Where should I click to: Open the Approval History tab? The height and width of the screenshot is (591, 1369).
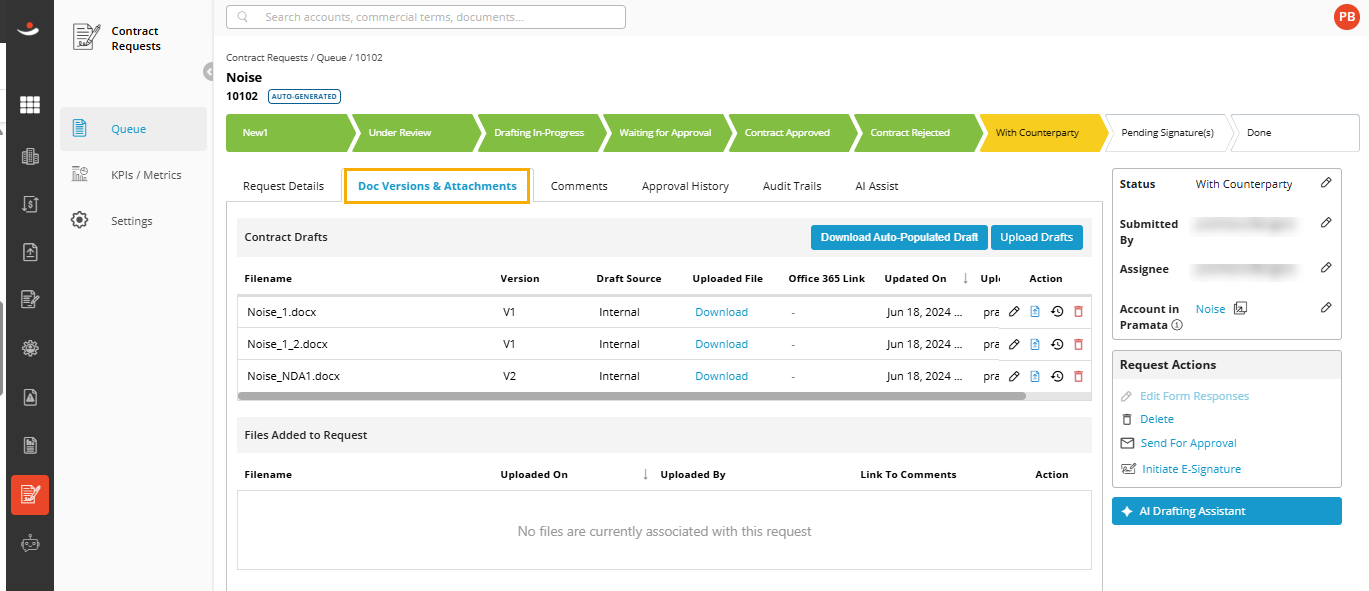685,186
